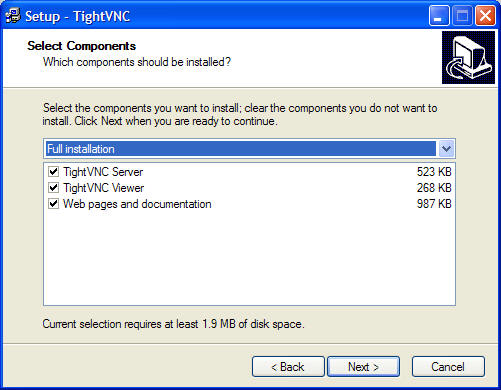Cancel the TightVNC installation
This screenshot has height=390, width=501.
(448, 367)
